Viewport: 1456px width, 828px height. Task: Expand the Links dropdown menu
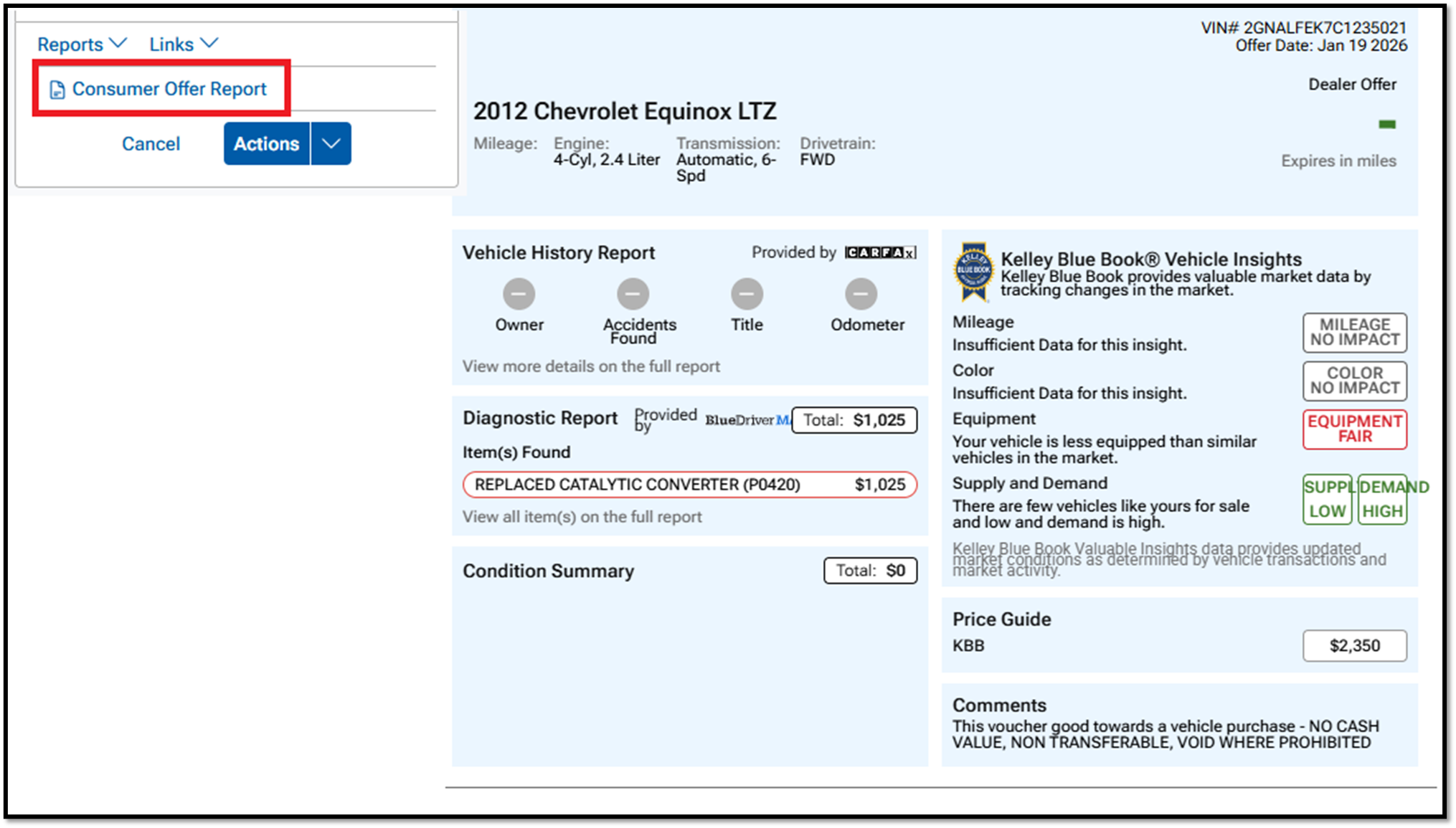tap(183, 44)
